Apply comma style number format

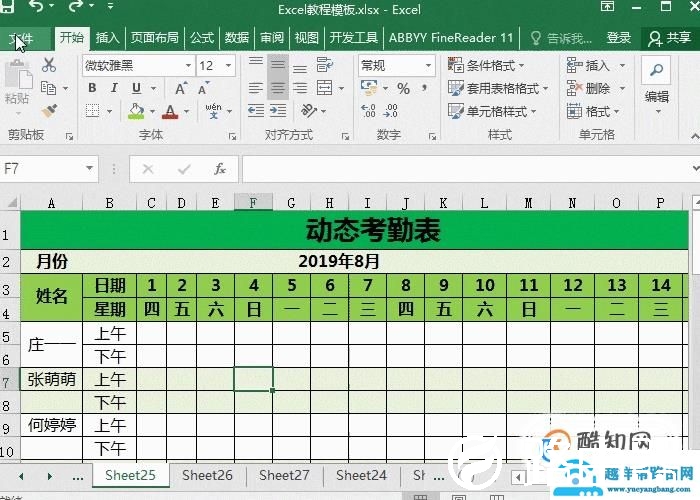425,88
